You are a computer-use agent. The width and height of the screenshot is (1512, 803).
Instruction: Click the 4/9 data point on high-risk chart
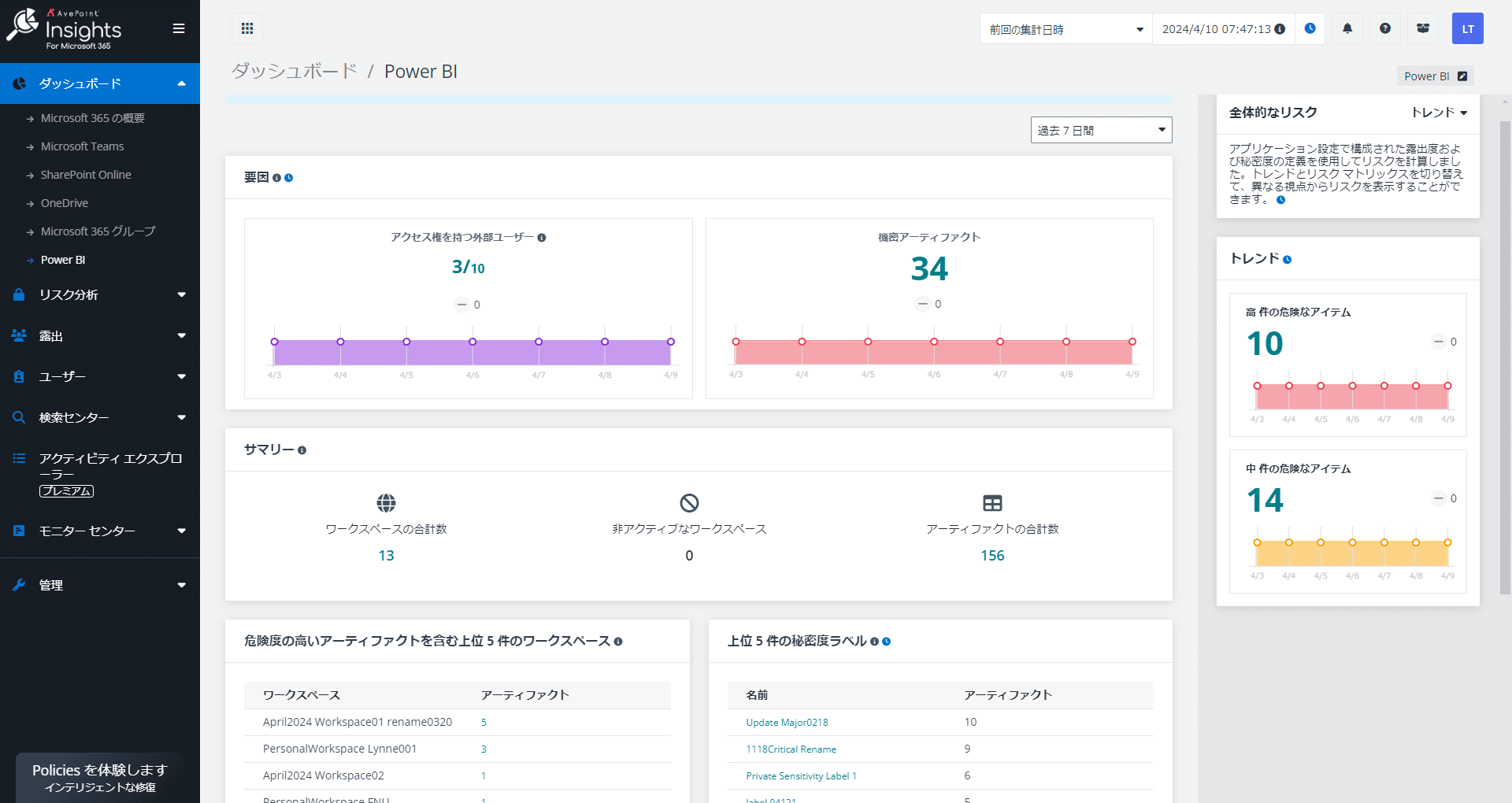click(1447, 386)
